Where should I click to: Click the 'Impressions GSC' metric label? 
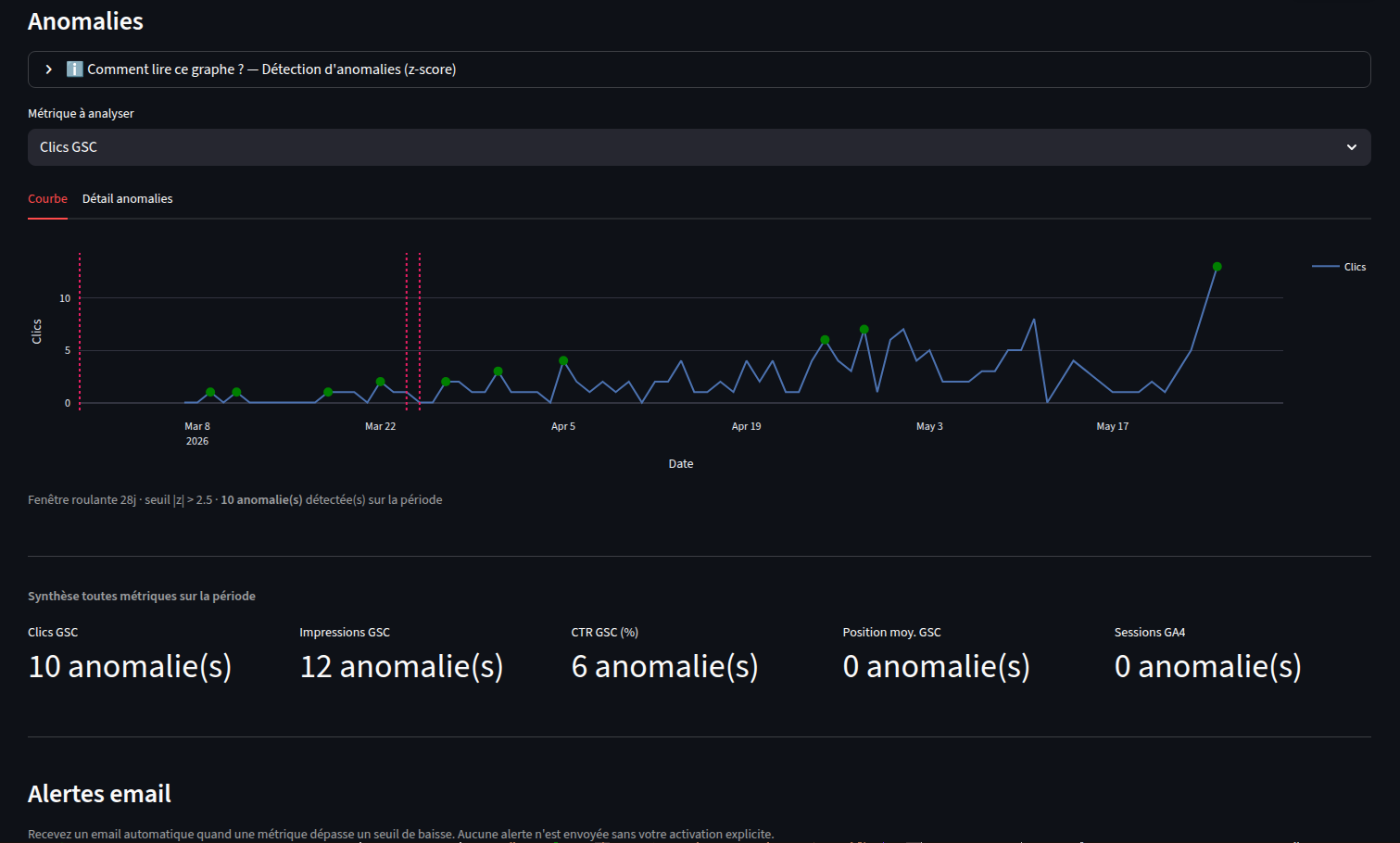(345, 633)
